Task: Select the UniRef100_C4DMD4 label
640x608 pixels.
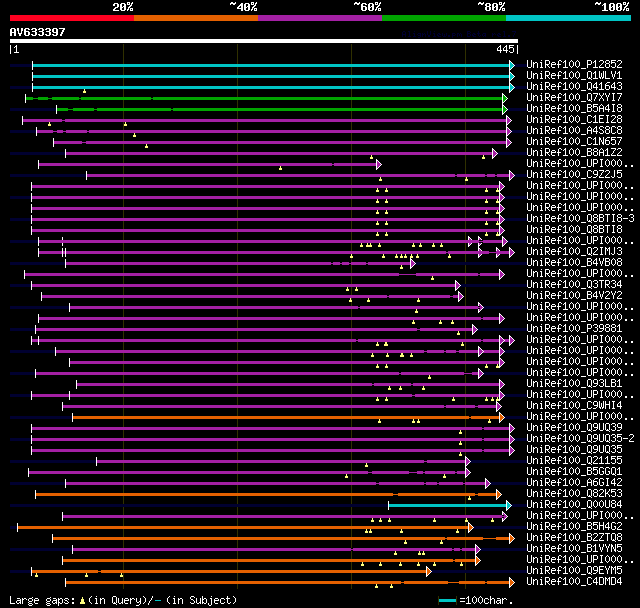Action: point(574,582)
